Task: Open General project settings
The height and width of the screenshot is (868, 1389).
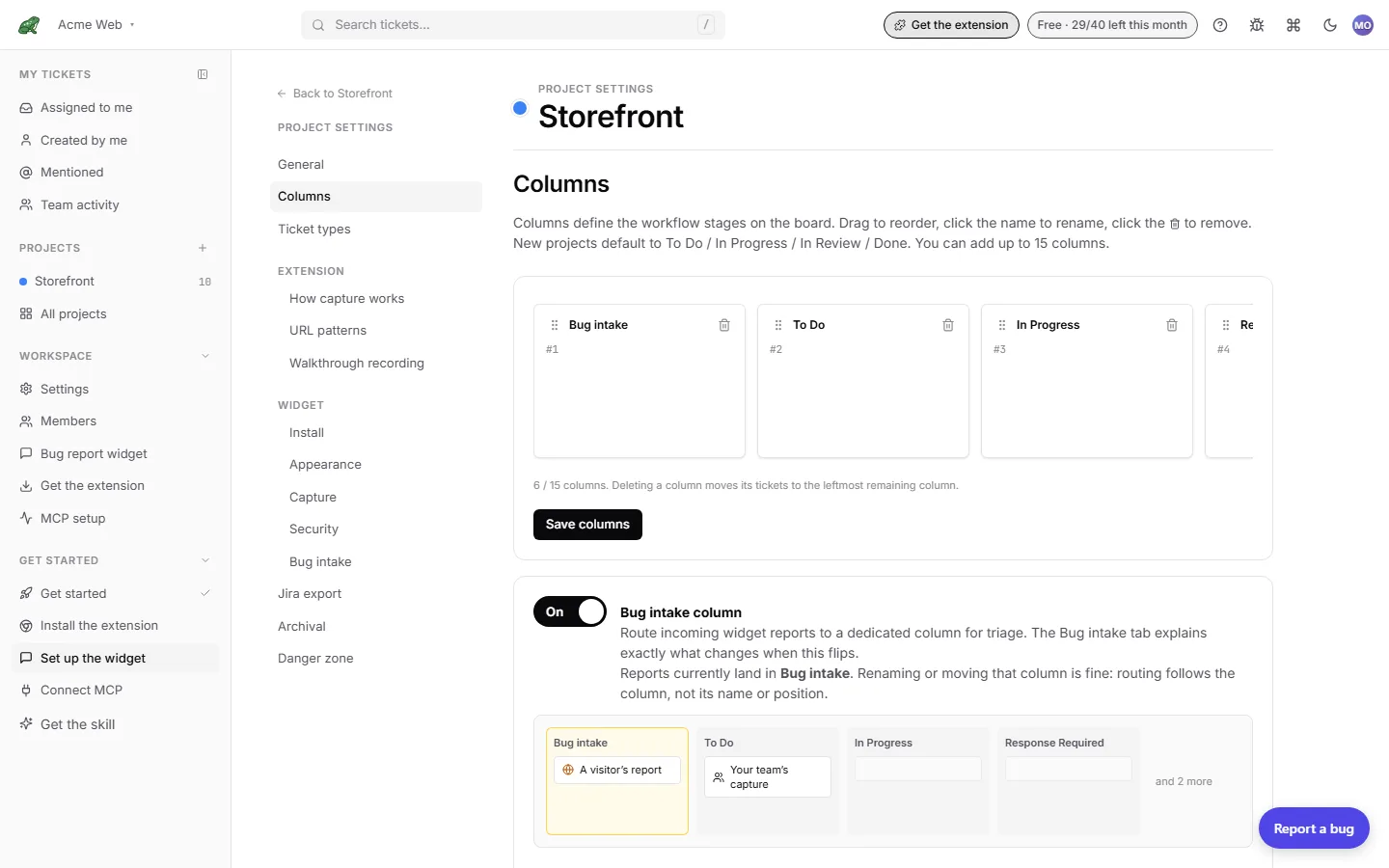Action: coord(376,165)
